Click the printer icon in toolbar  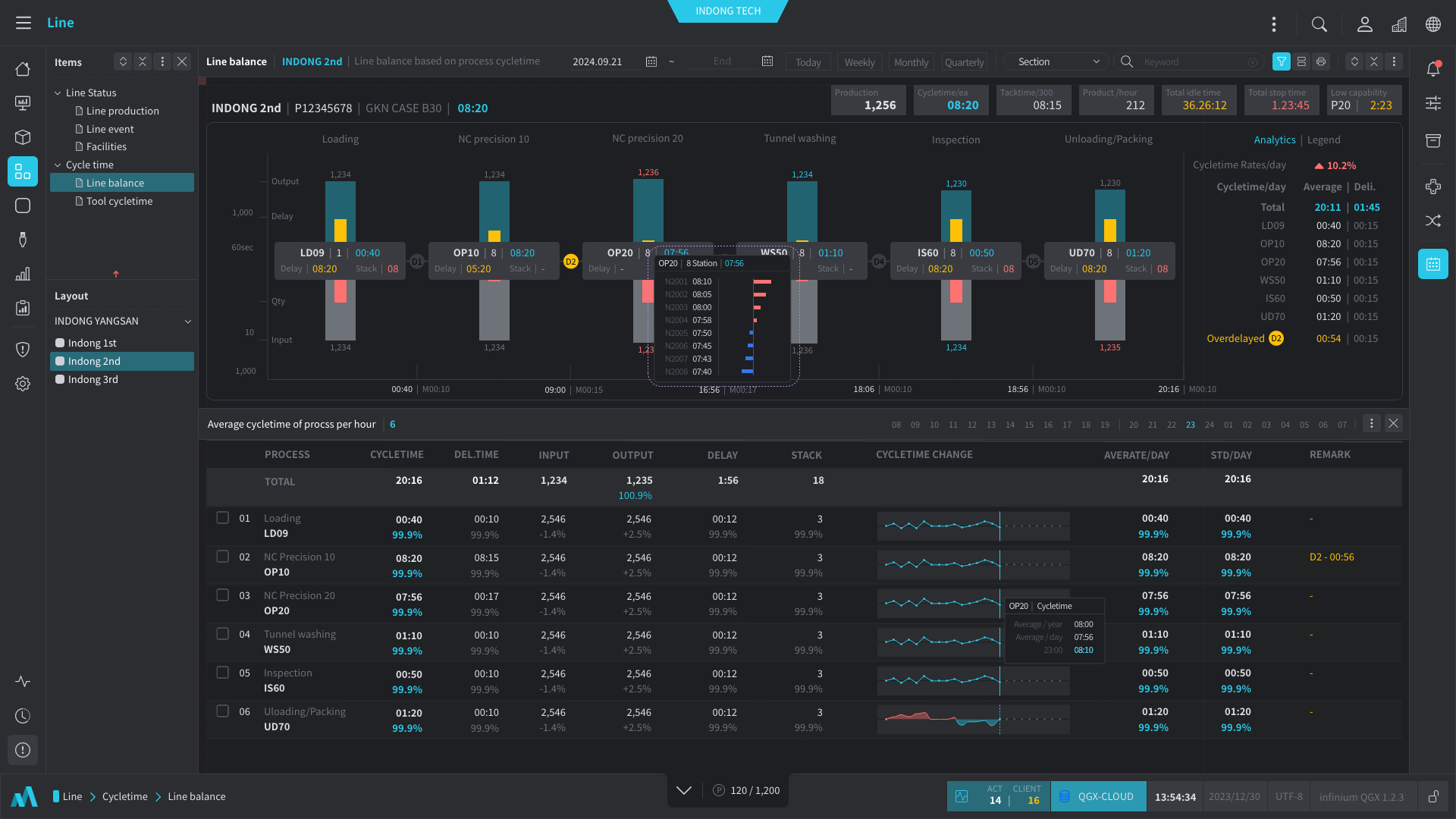(1321, 62)
